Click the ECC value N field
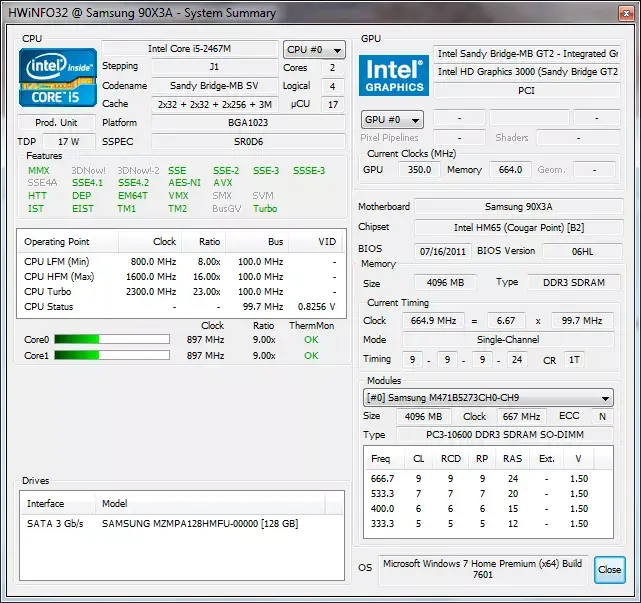Image resolution: width=641 pixels, height=603 pixels. (602, 417)
